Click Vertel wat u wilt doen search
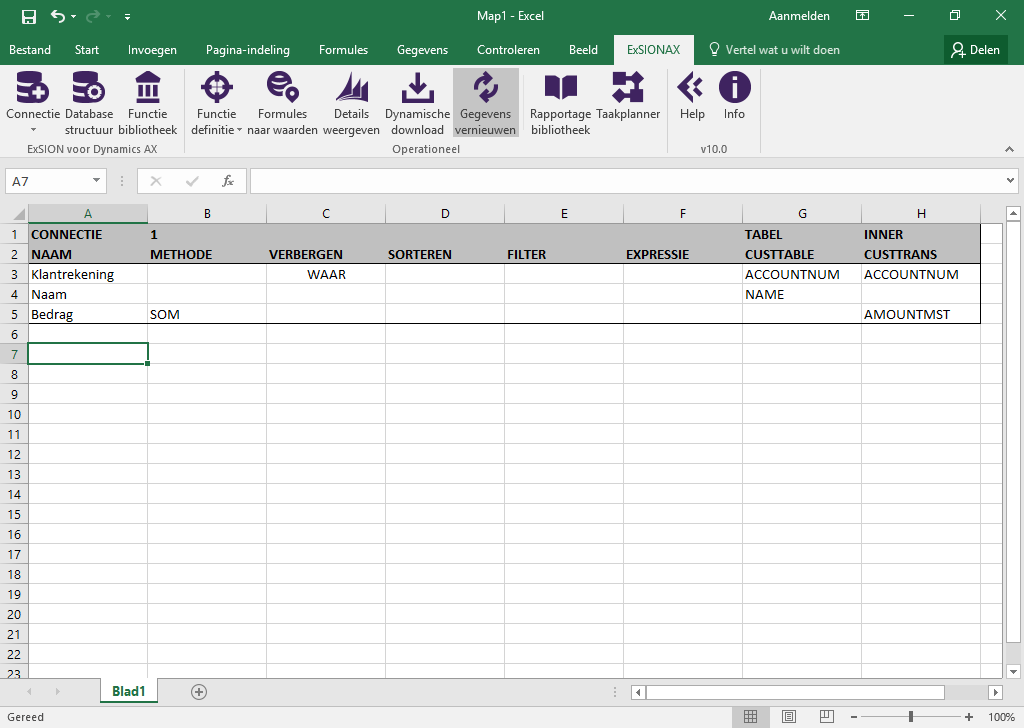 tap(775, 50)
